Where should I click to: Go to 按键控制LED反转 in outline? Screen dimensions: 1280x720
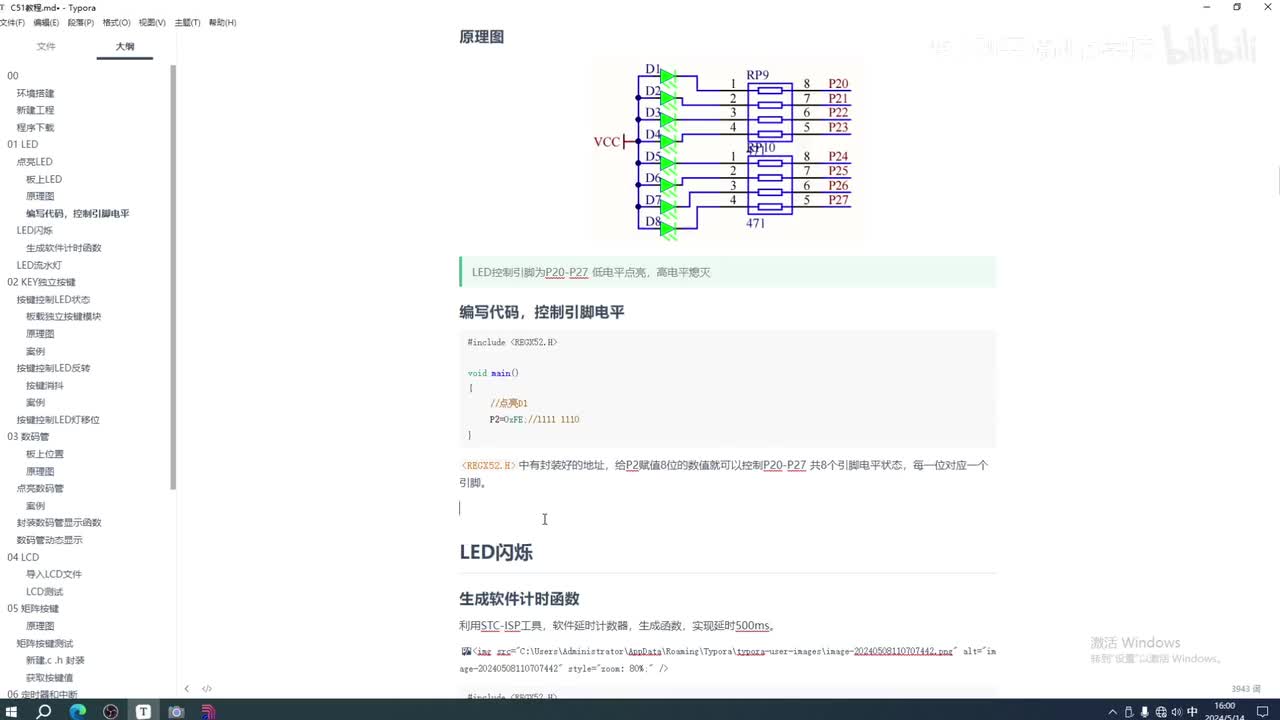coord(53,368)
